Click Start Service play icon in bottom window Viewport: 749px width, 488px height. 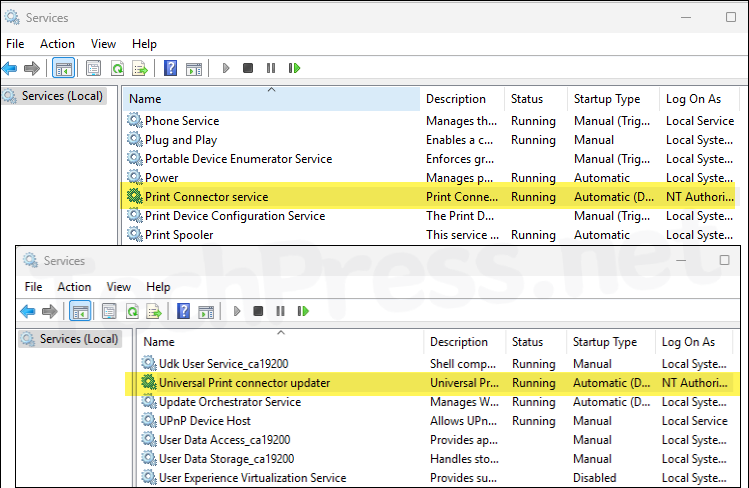pyautogui.click(x=236, y=311)
